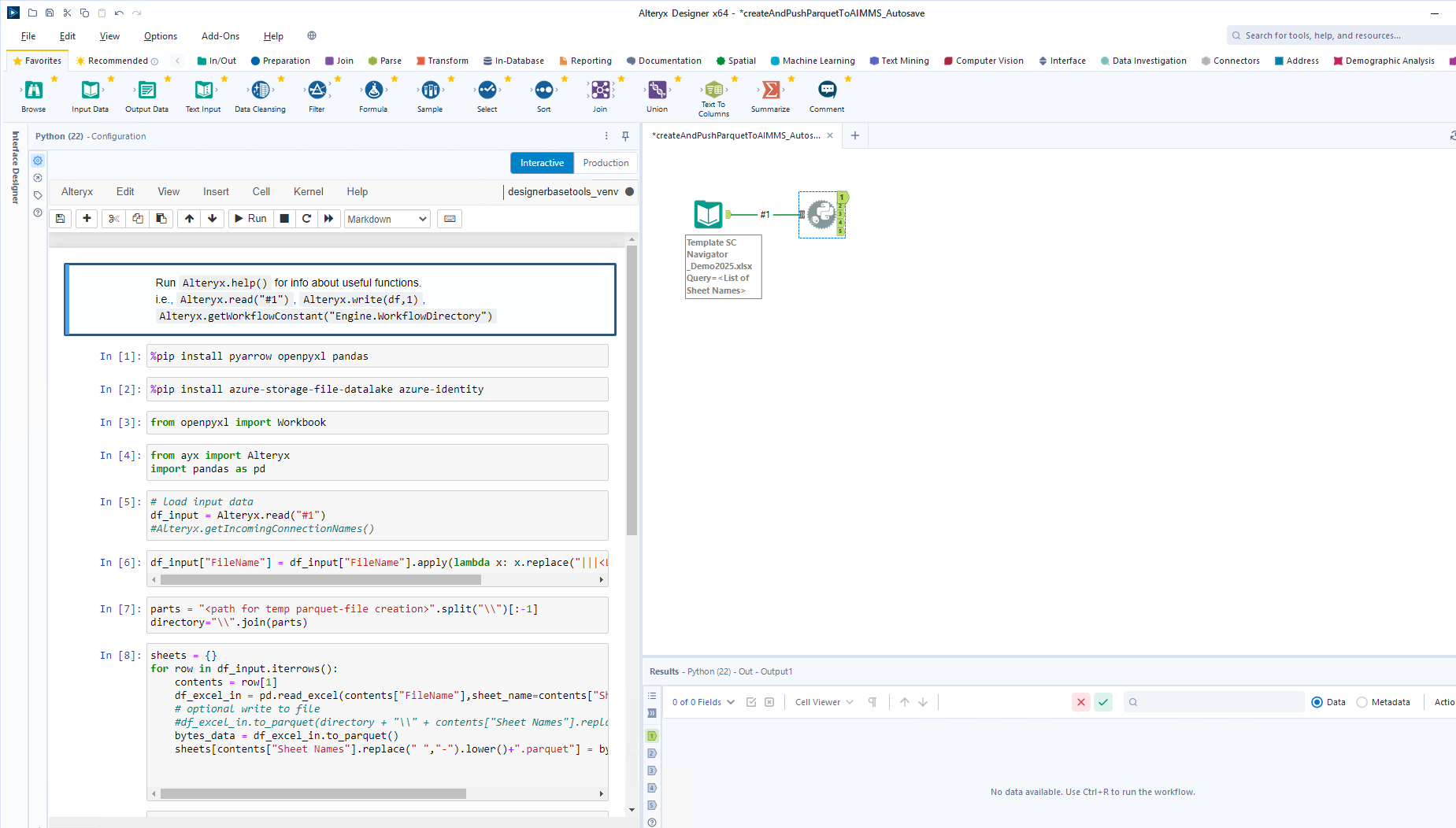Open the tool navigation arrow icon in sidebar

click(x=38, y=178)
